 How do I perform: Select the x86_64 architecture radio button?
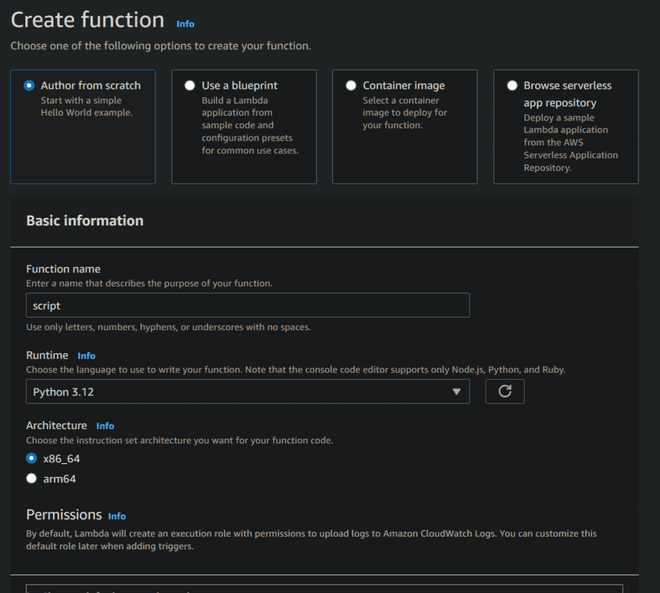pos(32,458)
